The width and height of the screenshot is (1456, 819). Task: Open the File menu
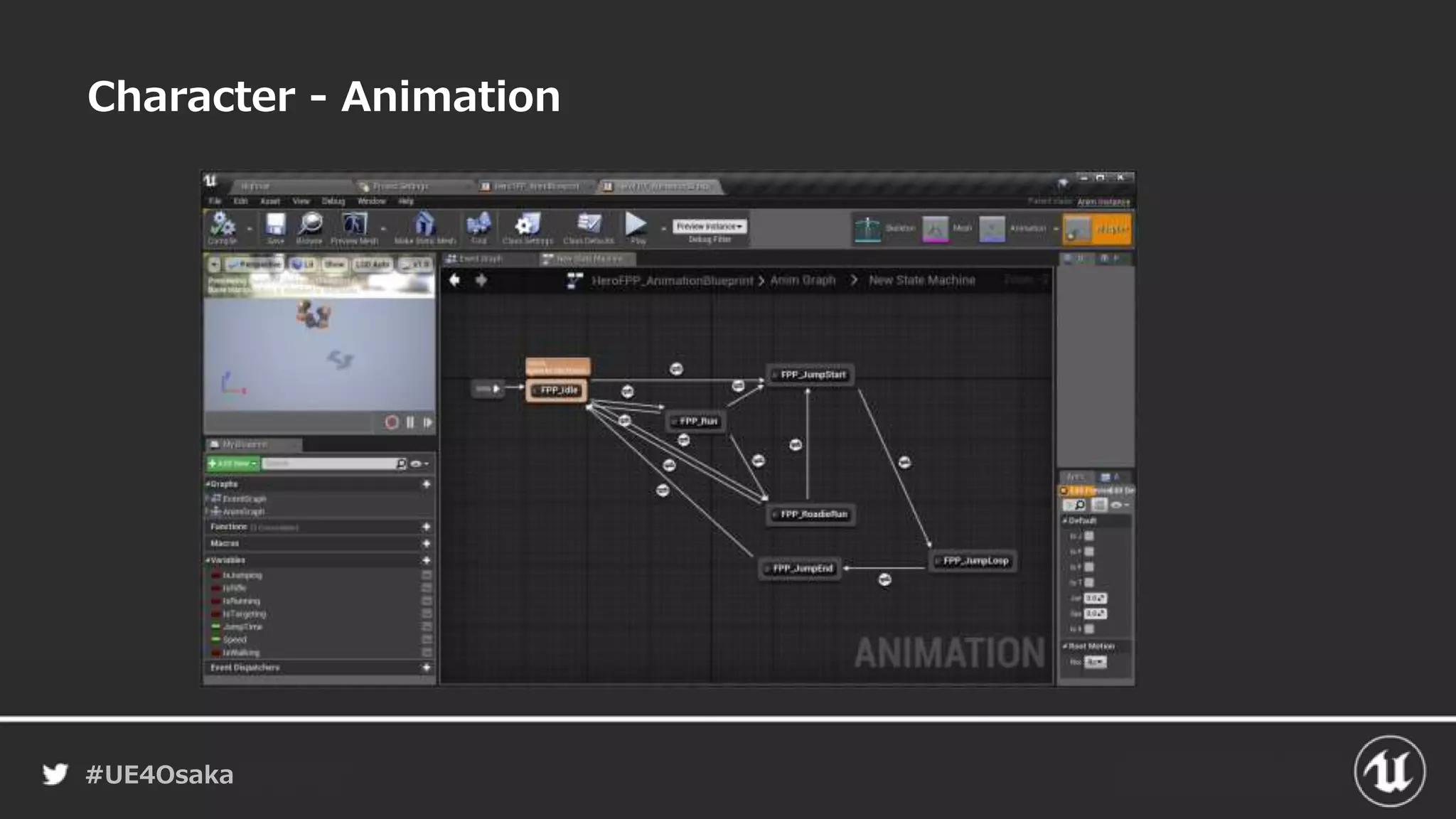215,201
